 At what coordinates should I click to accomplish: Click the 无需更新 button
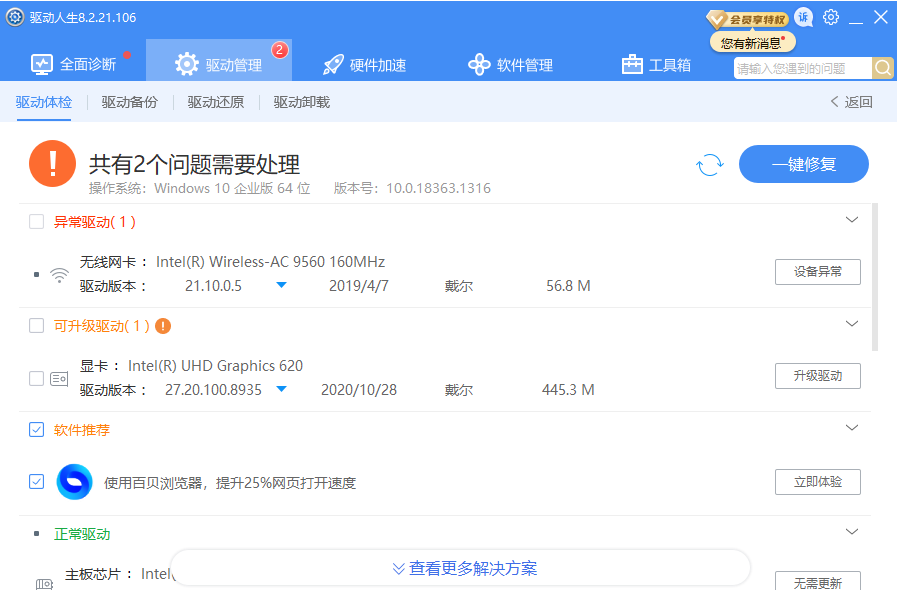(x=817, y=582)
